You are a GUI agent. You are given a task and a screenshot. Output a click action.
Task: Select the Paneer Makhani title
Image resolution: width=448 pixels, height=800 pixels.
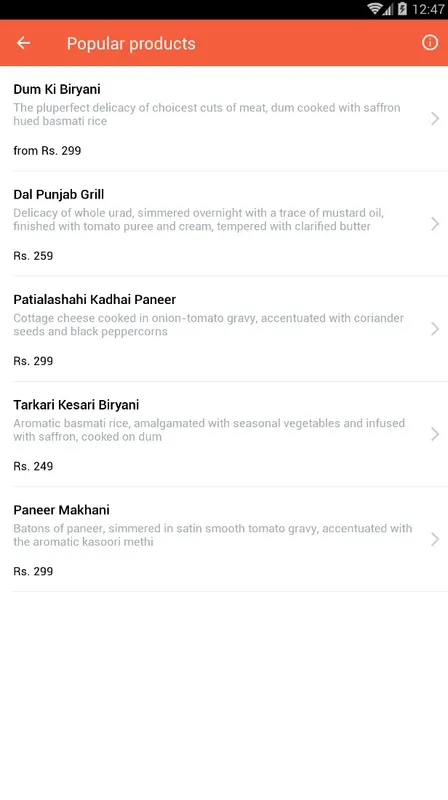click(x=61, y=510)
